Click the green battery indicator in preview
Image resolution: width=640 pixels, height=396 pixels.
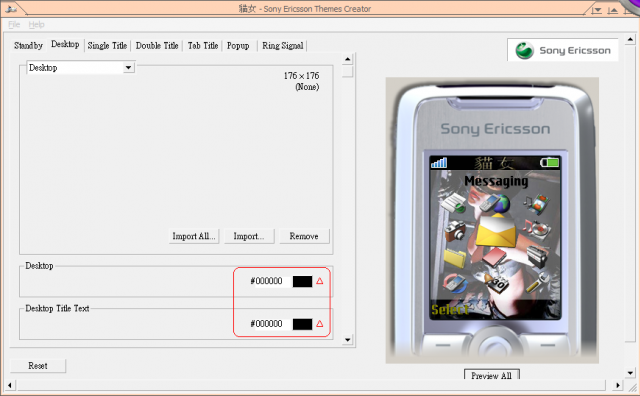(x=549, y=163)
